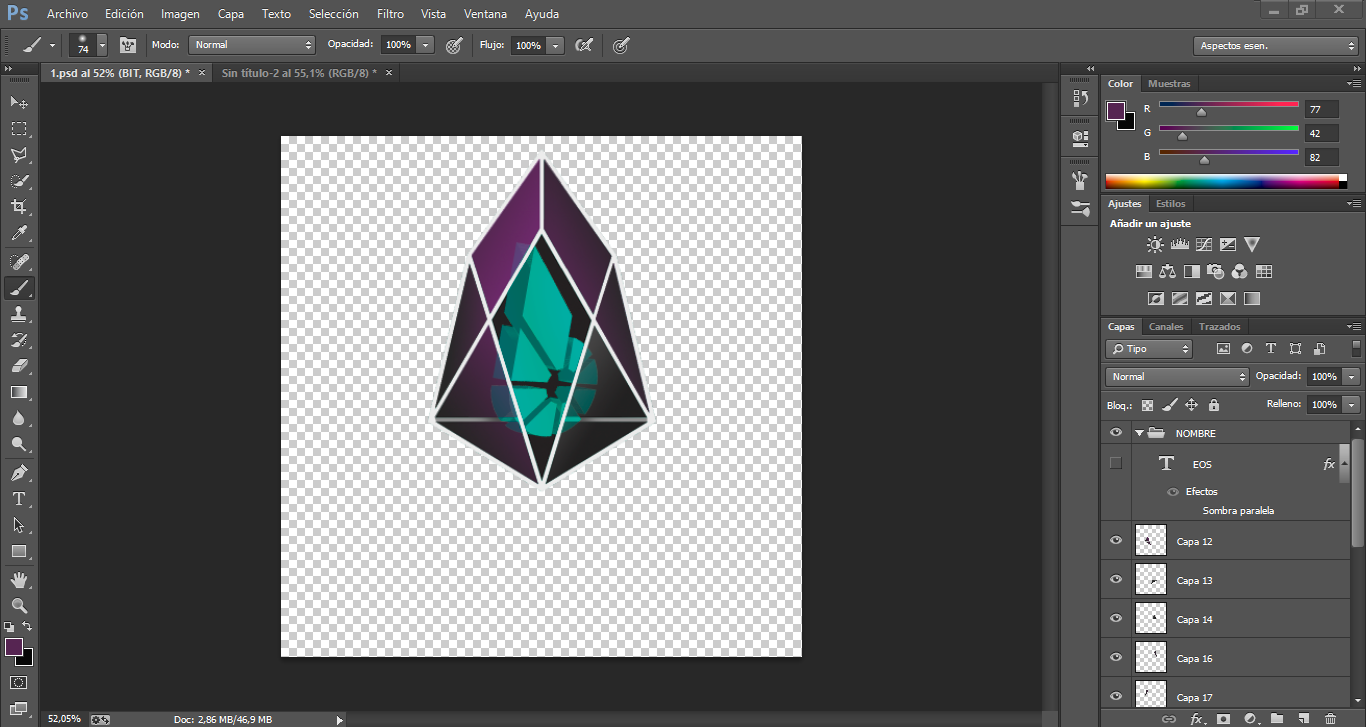This screenshot has width=1366, height=727.
Task: Select the Zoom tool in toolbox
Action: point(19,606)
